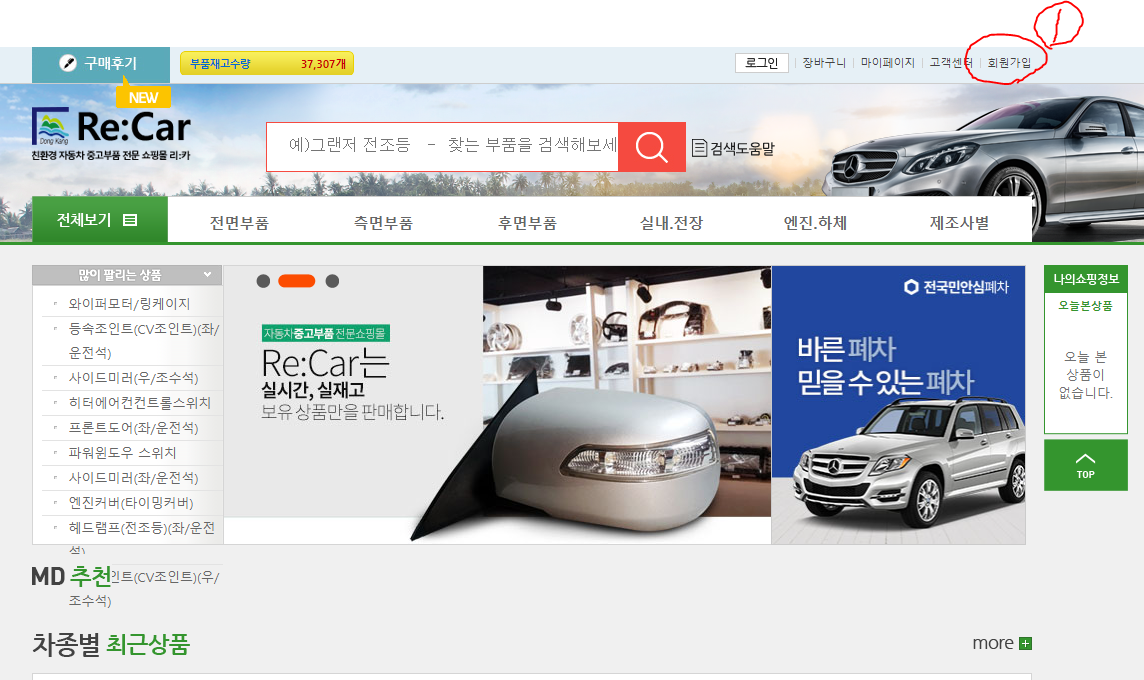Click the Re:Car side mirror banner
This screenshot has width=1144, height=680.
click(x=497, y=405)
